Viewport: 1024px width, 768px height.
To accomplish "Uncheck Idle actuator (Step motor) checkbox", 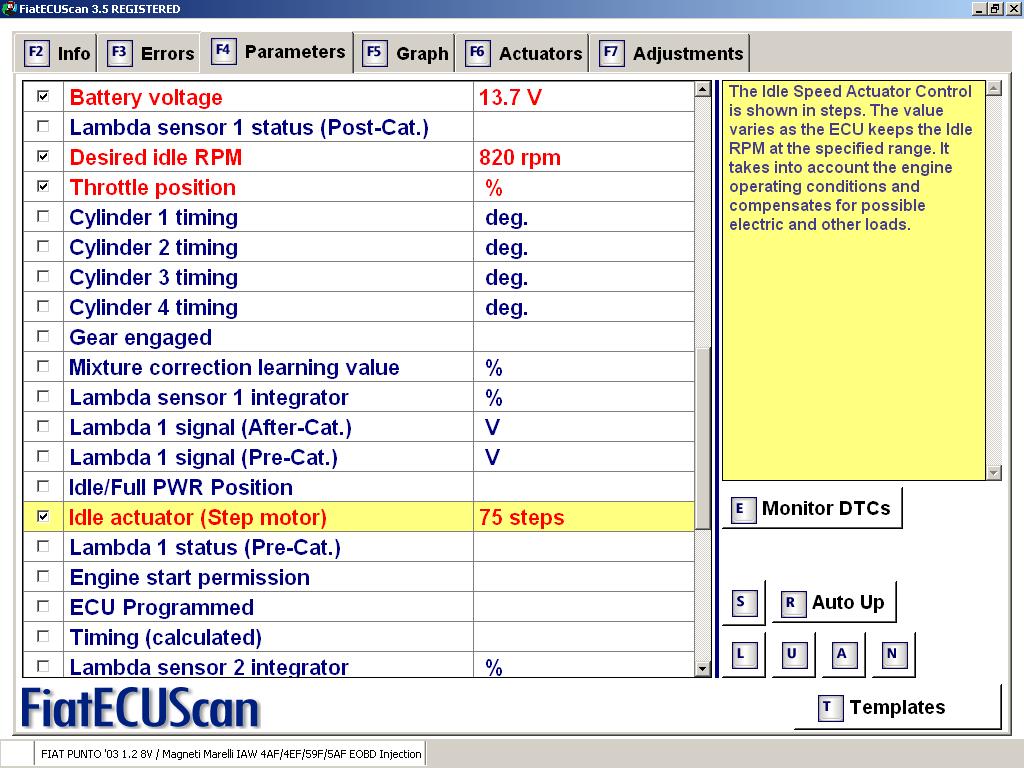I will (43, 517).
